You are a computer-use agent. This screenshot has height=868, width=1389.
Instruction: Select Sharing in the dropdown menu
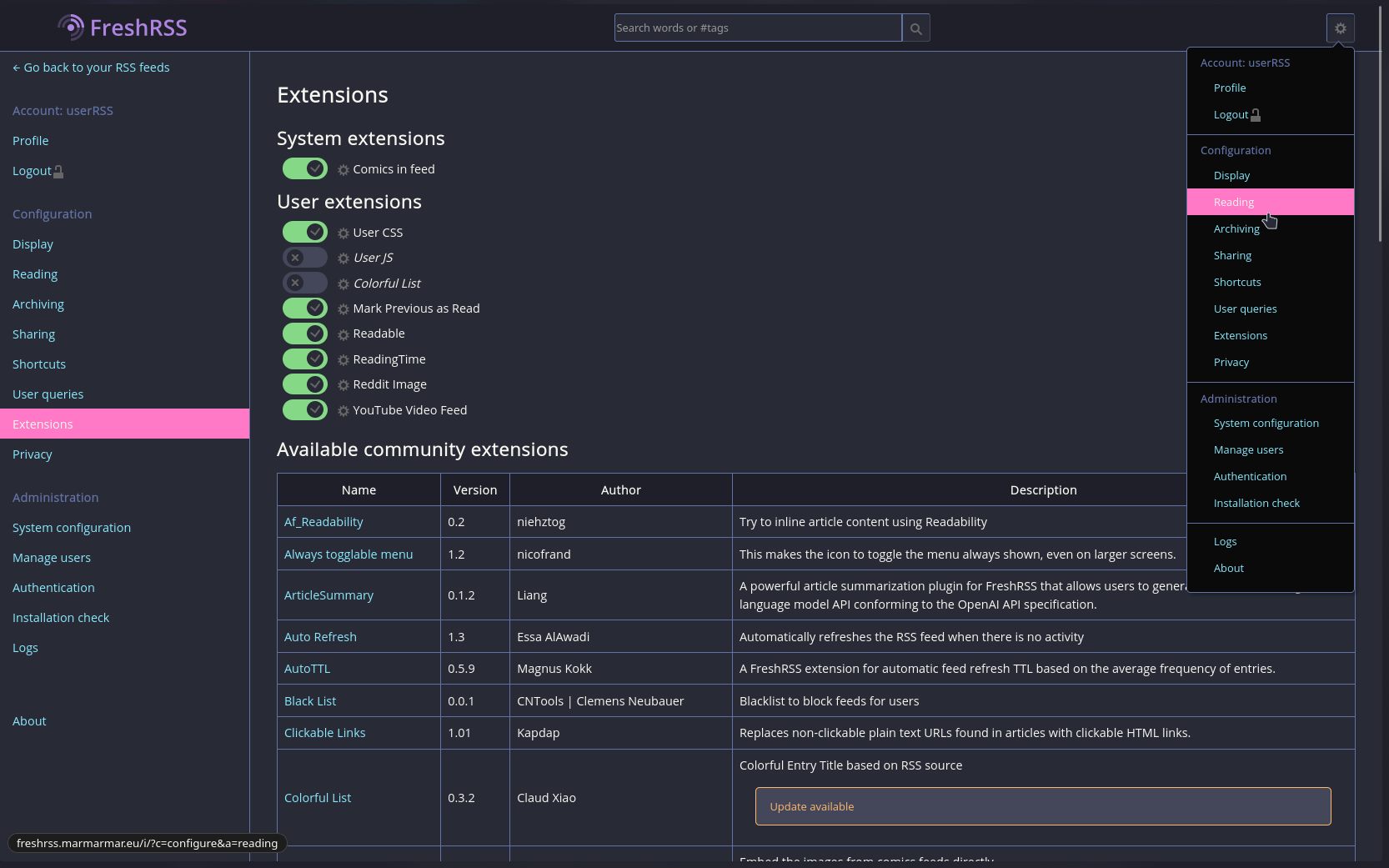click(1270, 255)
